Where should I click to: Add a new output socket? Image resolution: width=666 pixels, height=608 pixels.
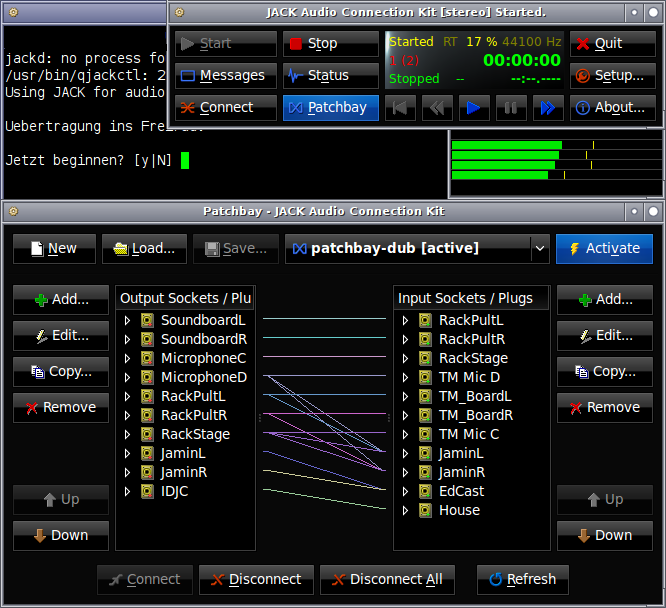pyautogui.click(x=61, y=300)
